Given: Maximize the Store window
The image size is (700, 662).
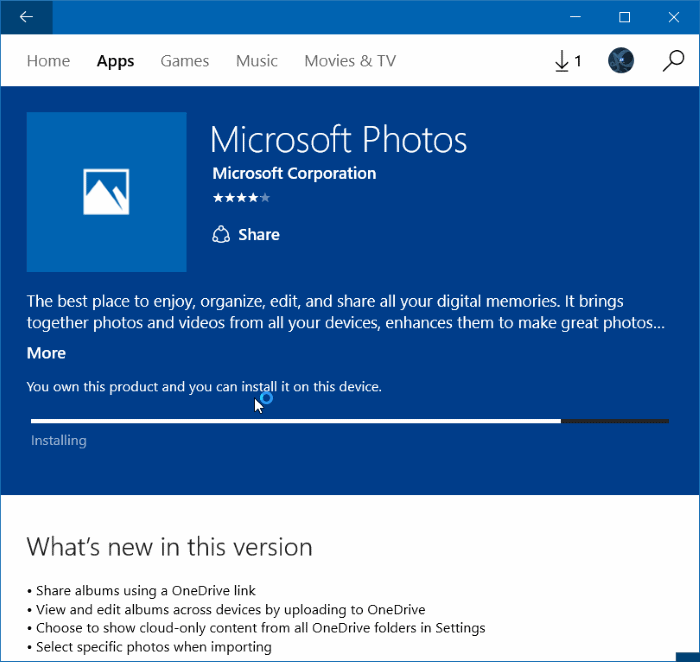Looking at the screenshot, I should coord(625,17).
